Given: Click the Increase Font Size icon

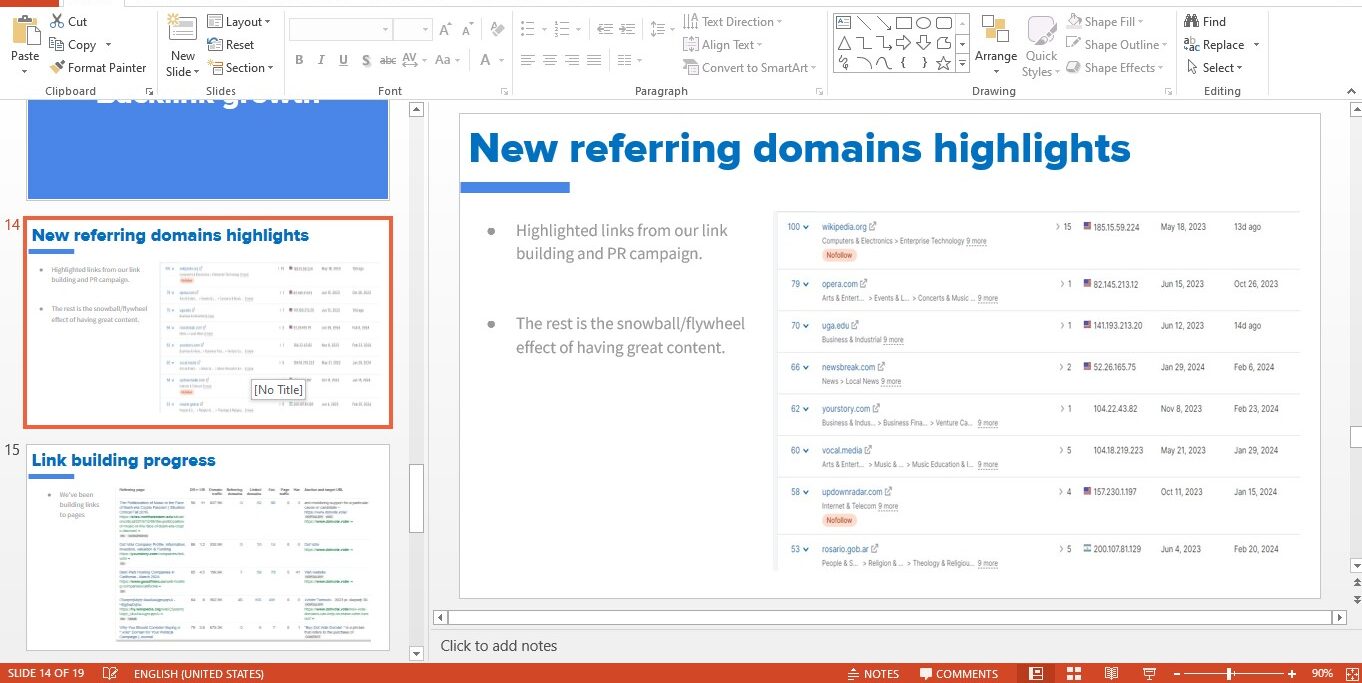Looking at the screenshot, I should tap(444, 30).
